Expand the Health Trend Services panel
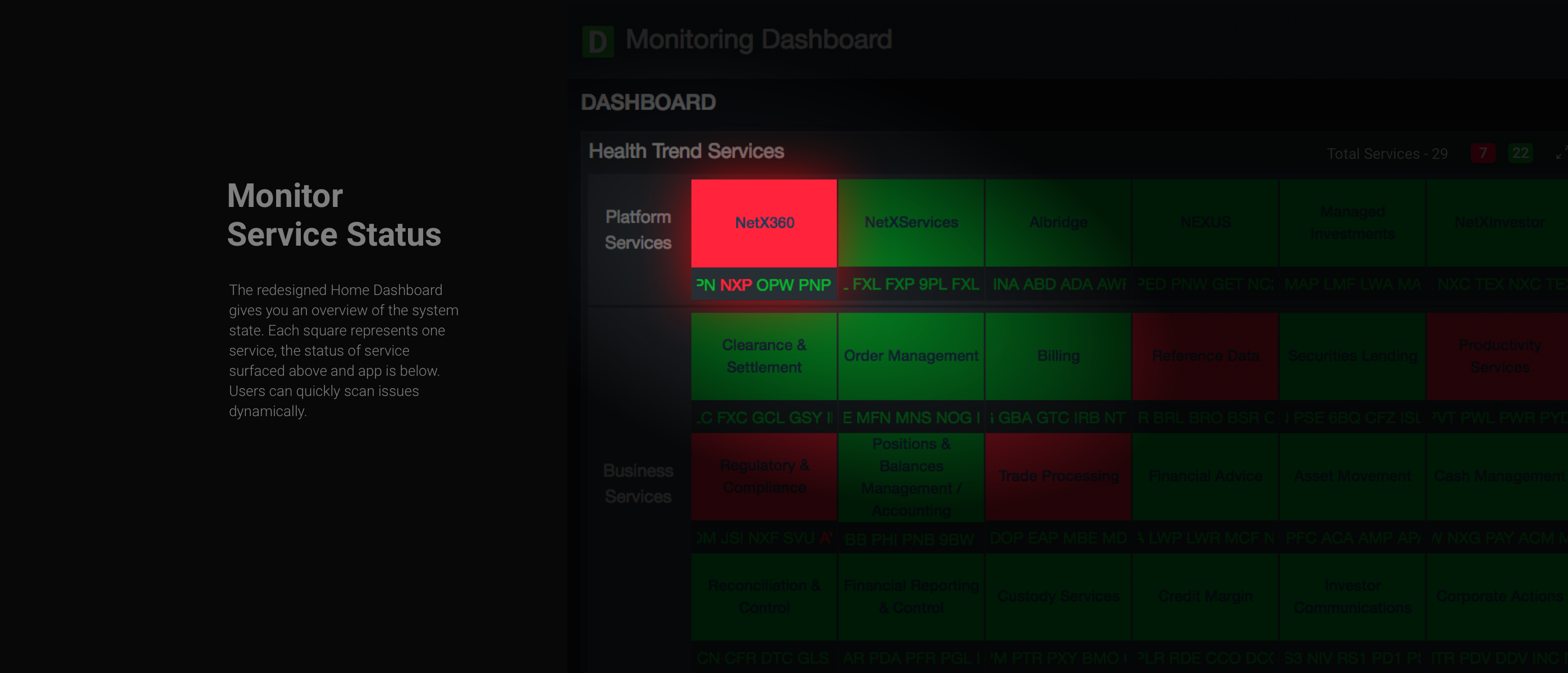1568x673 pixels. pos(1561,153)
